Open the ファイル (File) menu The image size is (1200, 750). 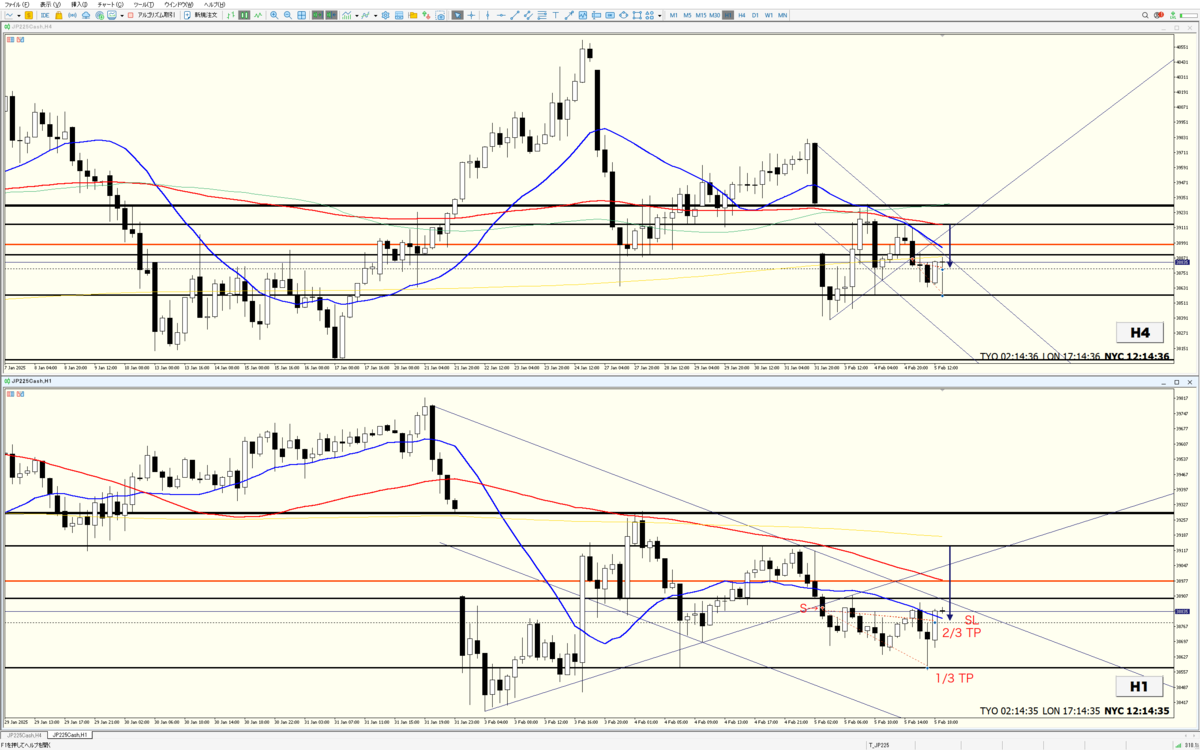[17, 5]
